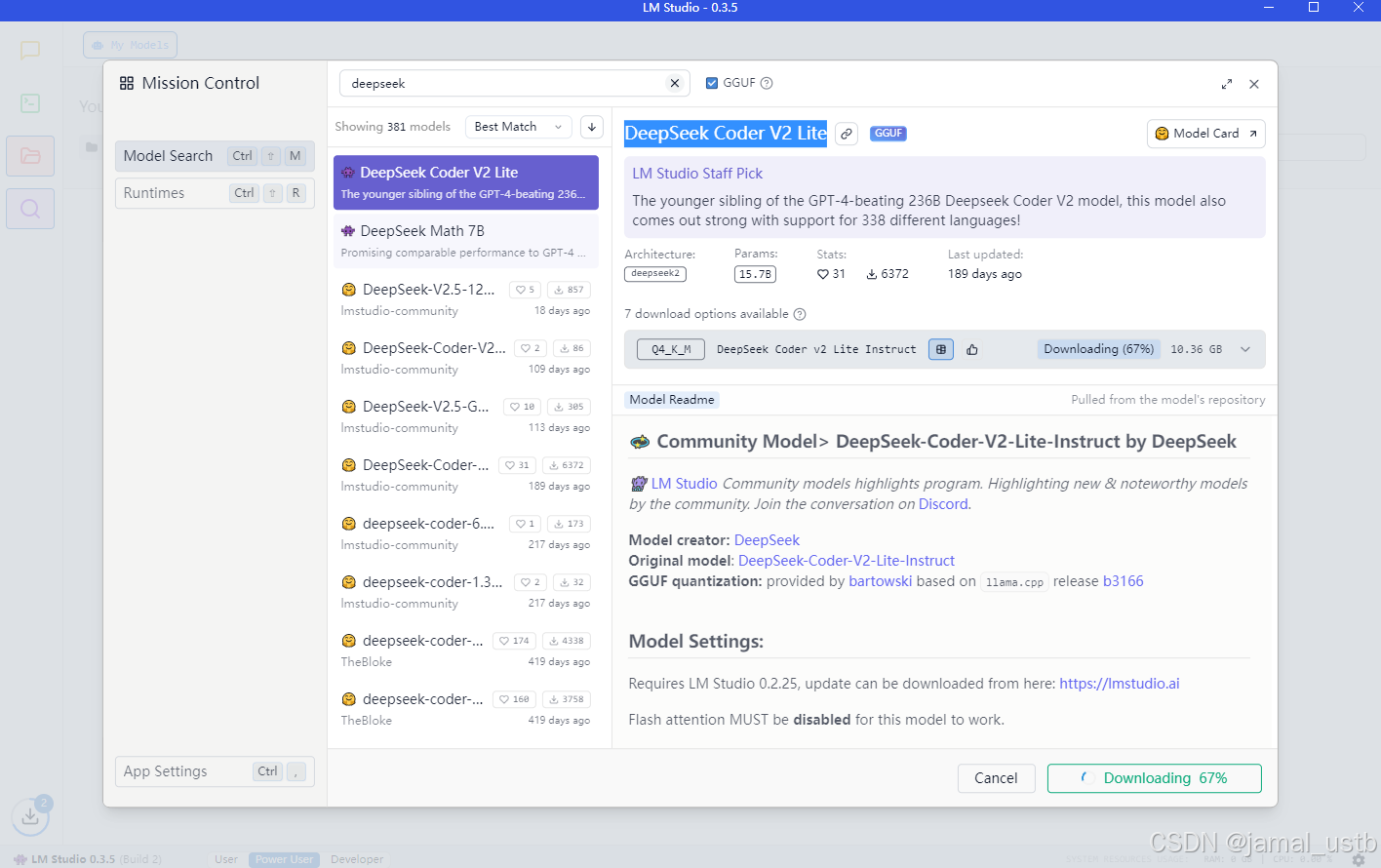Open the Chat view in left sidebar
The height and width of the screenshot is (868, 1381).
30,50
